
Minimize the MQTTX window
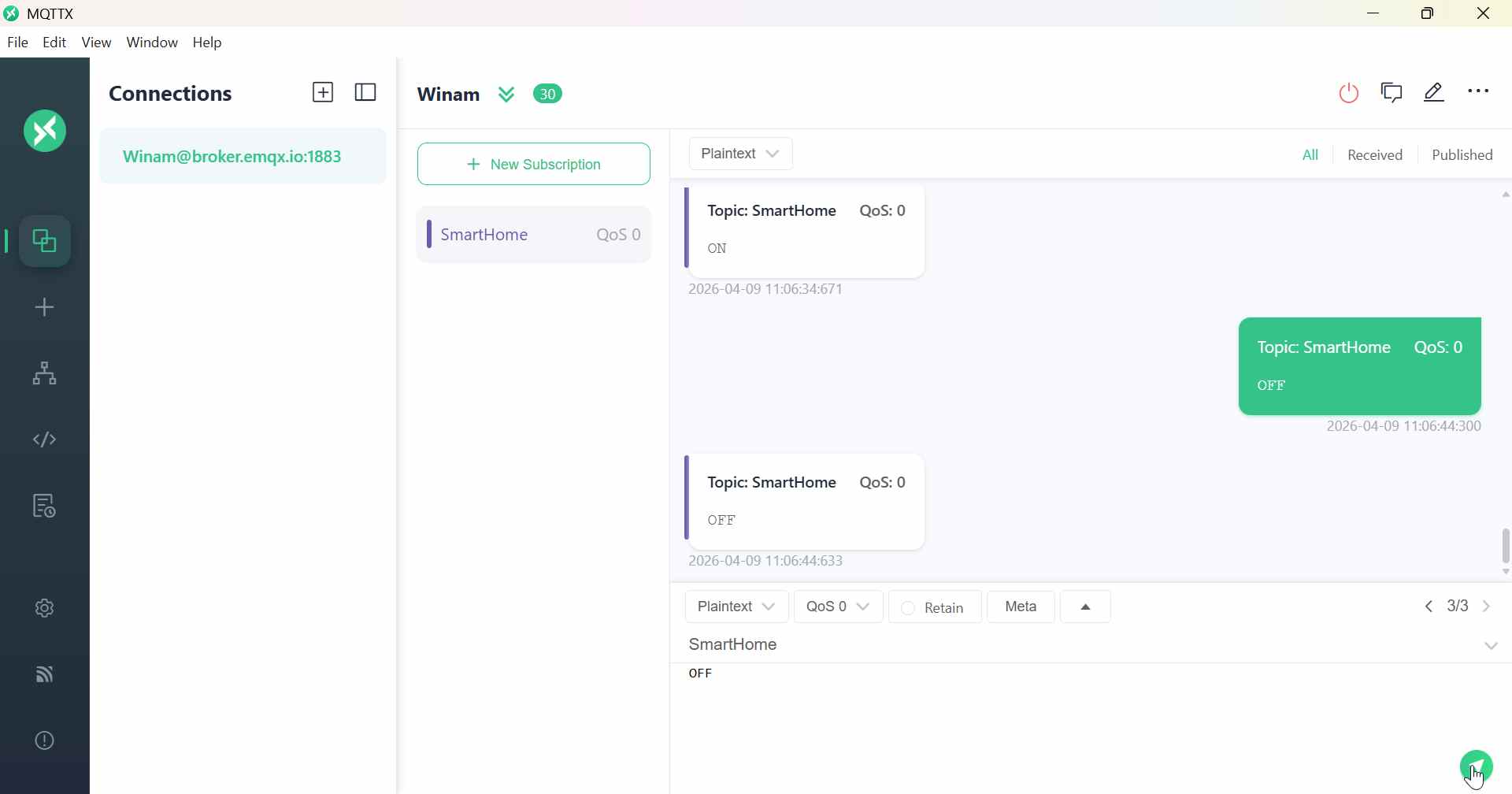pyautogui.click(x=1374, y=13)
